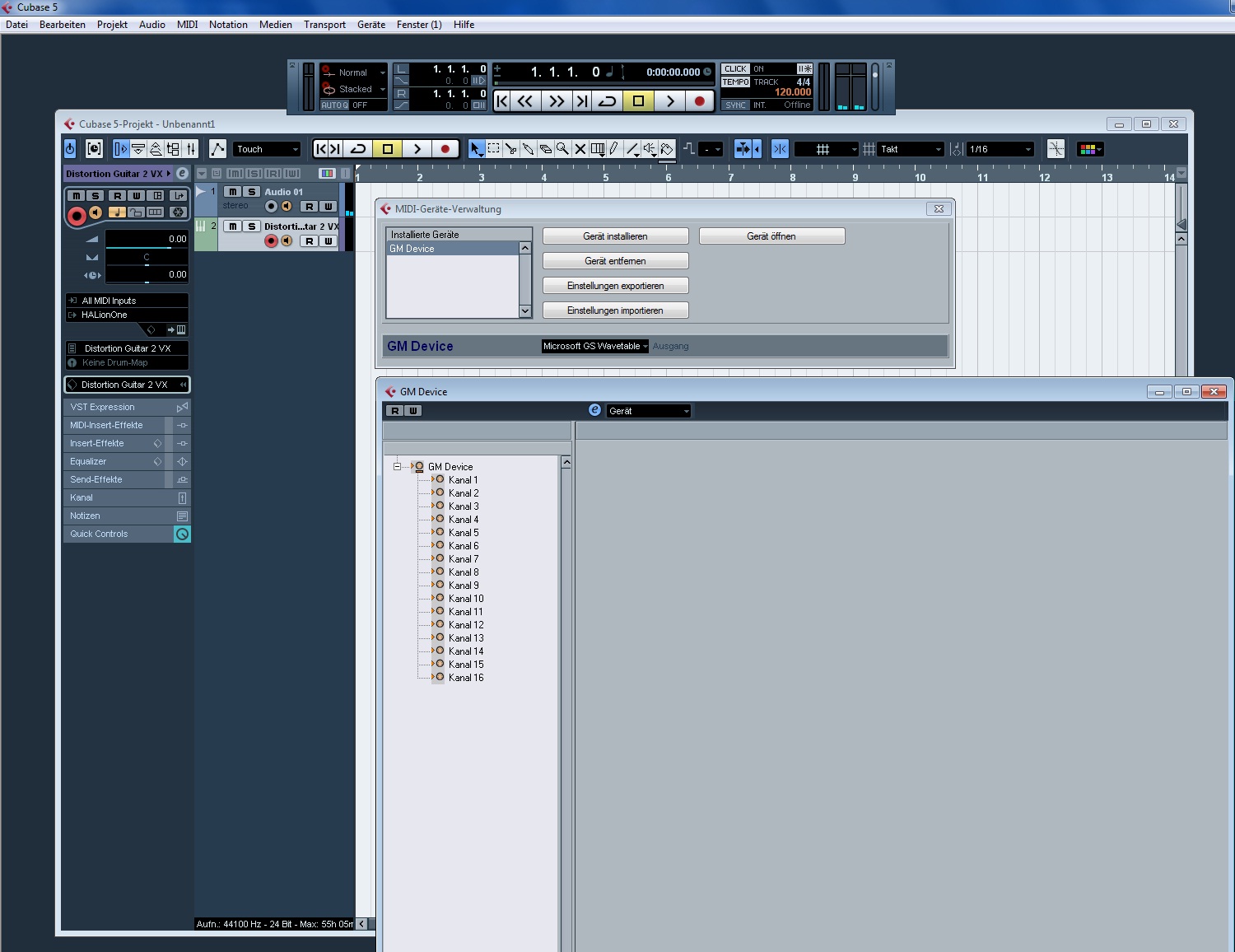Open the Datei menu
The width and height of the screenshot is (1235, 952).
pos(16,25)
